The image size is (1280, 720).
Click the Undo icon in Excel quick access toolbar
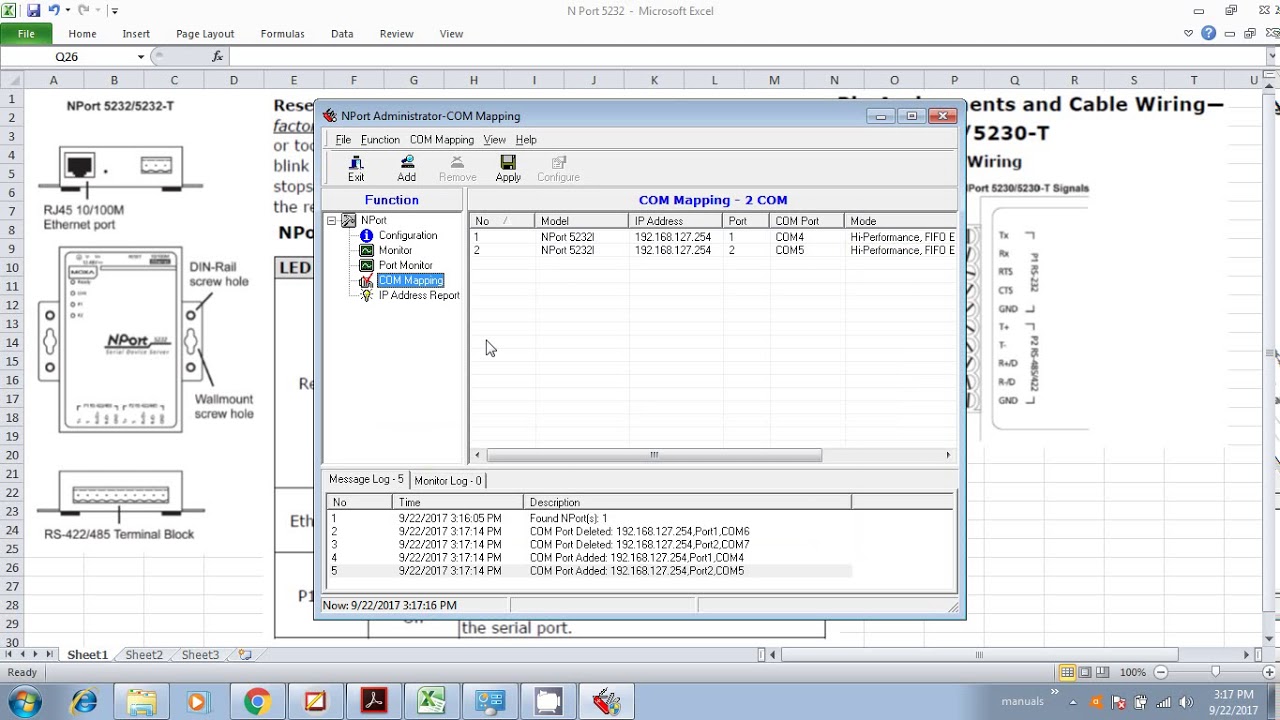[x=54, y=10]
